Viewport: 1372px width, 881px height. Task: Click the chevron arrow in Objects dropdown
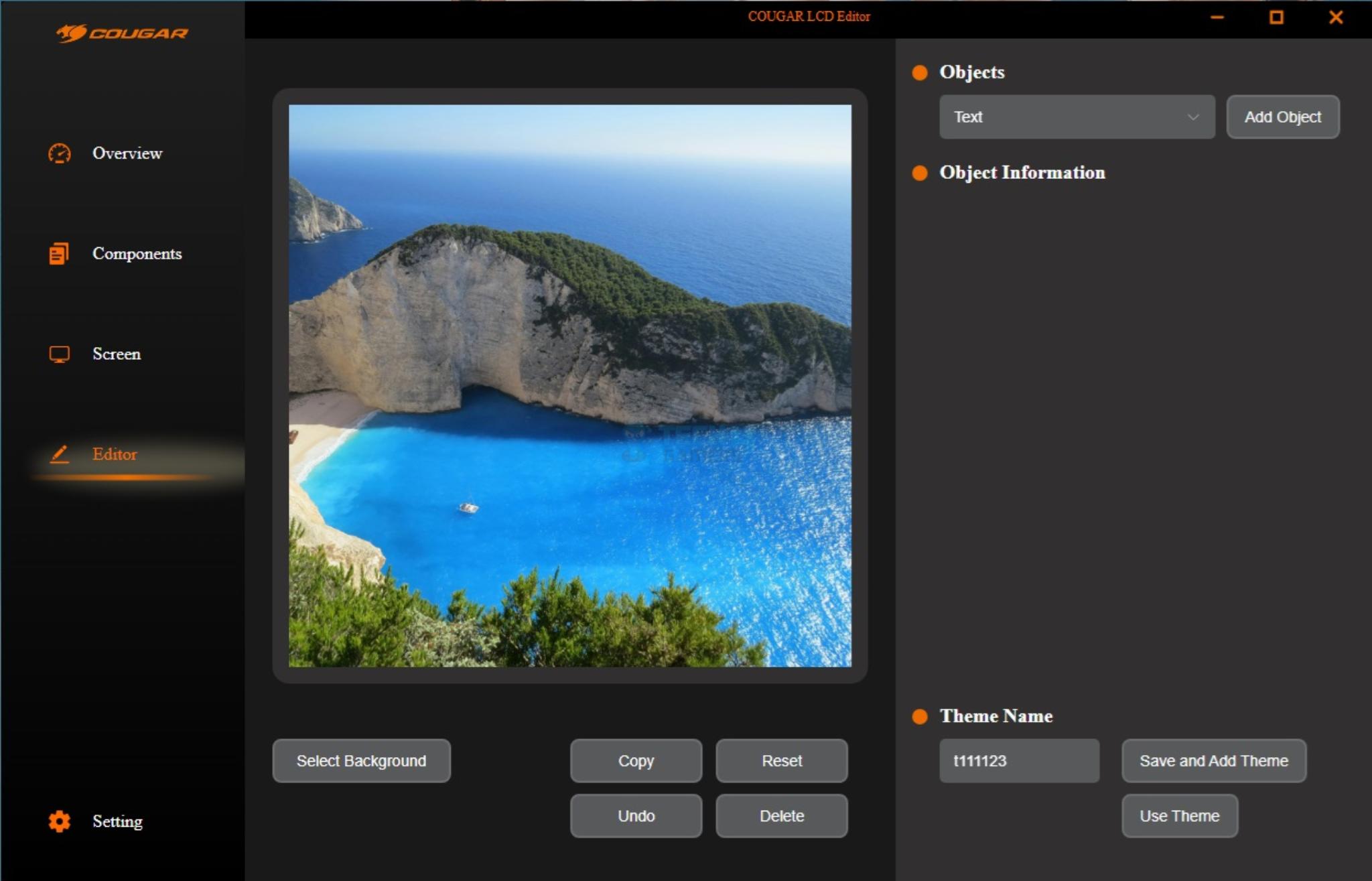point(1193,117)
